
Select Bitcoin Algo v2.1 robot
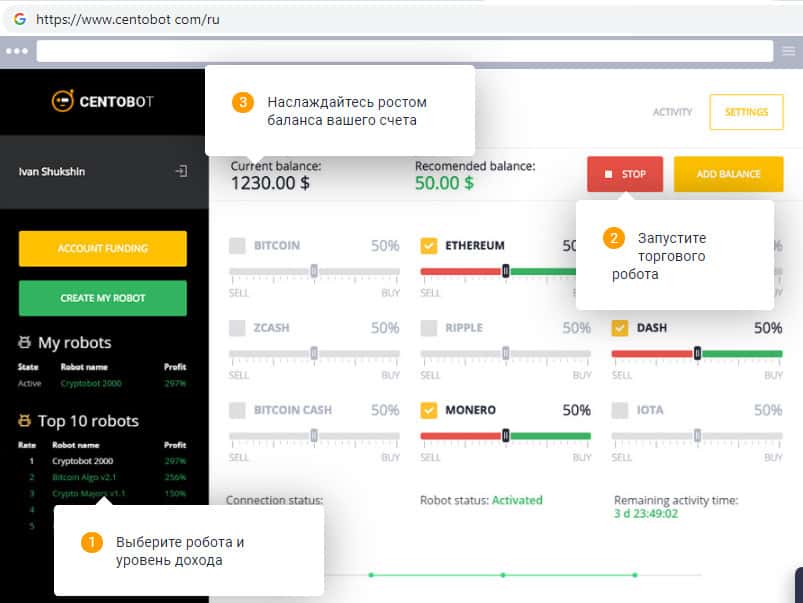84,477
